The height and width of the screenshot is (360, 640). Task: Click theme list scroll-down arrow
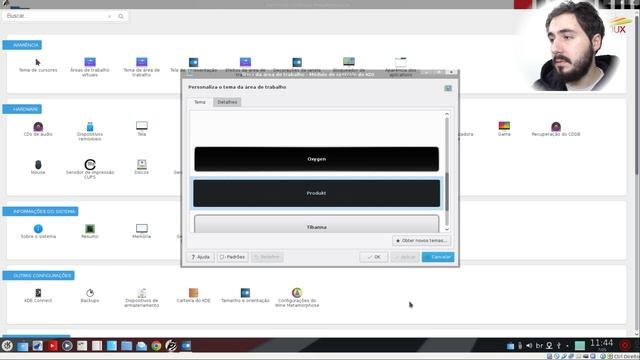(x=447, y=229)
